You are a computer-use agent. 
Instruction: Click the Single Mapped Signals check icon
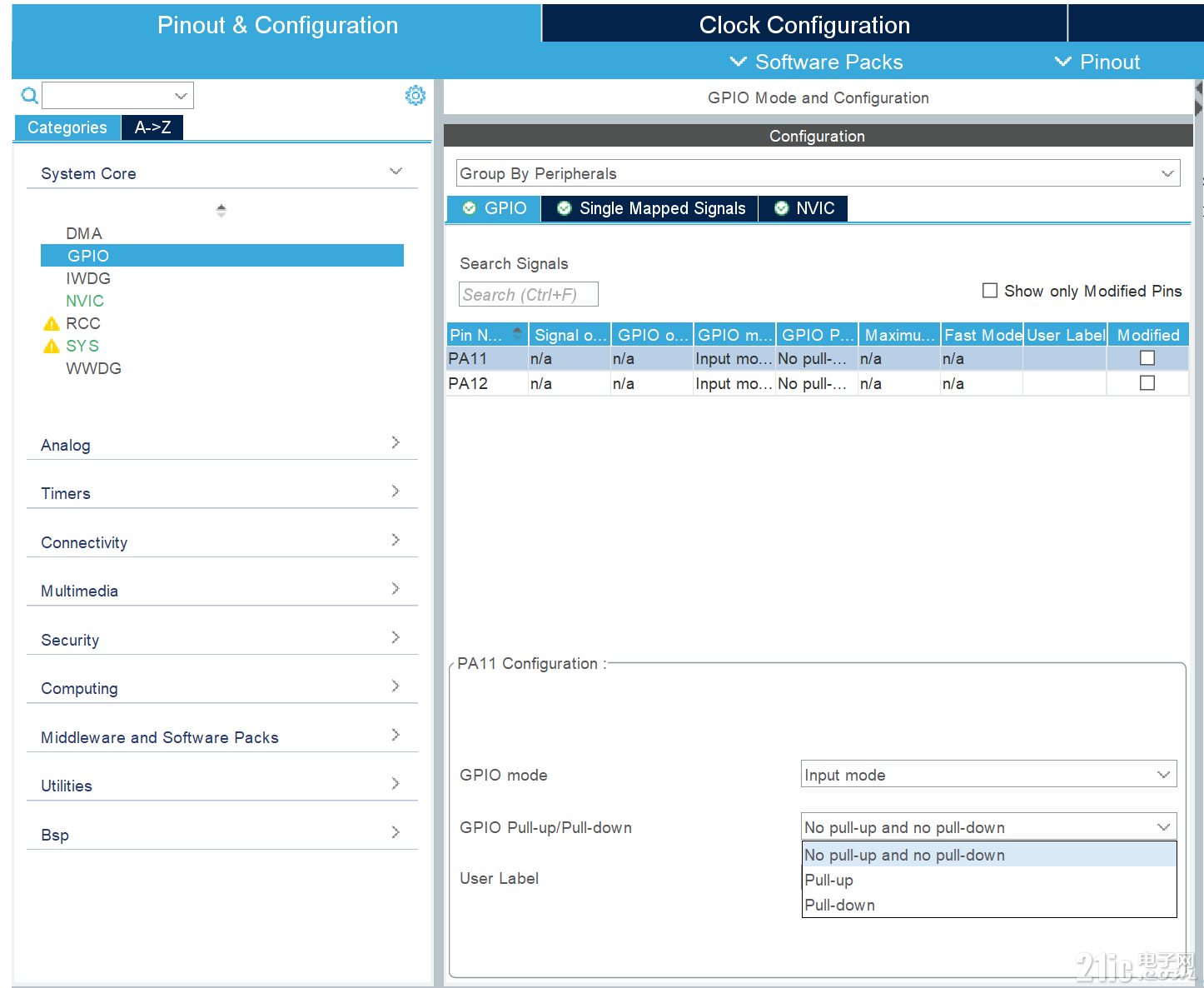(x=565, y=208)
